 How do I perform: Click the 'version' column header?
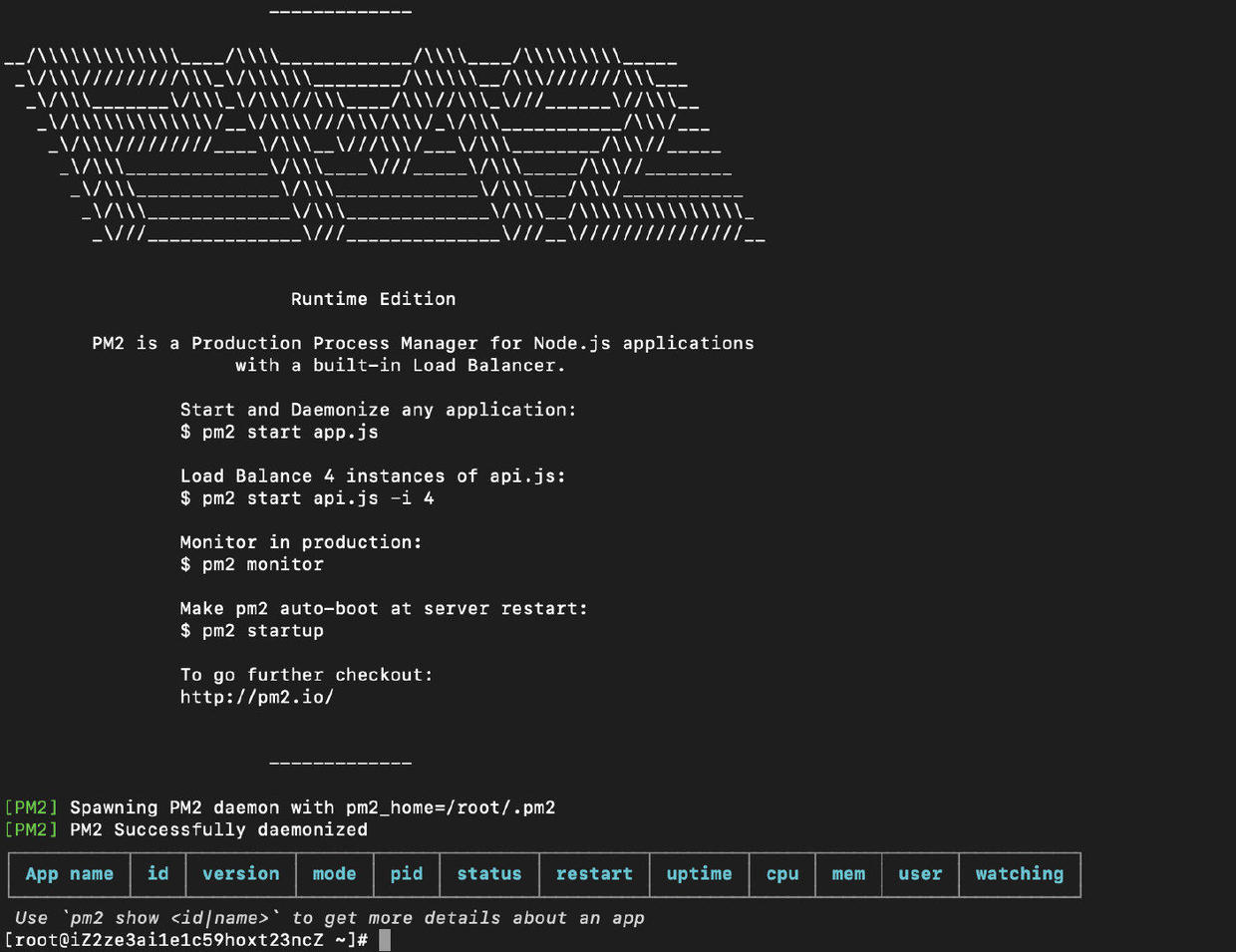(x=240, y=873)
